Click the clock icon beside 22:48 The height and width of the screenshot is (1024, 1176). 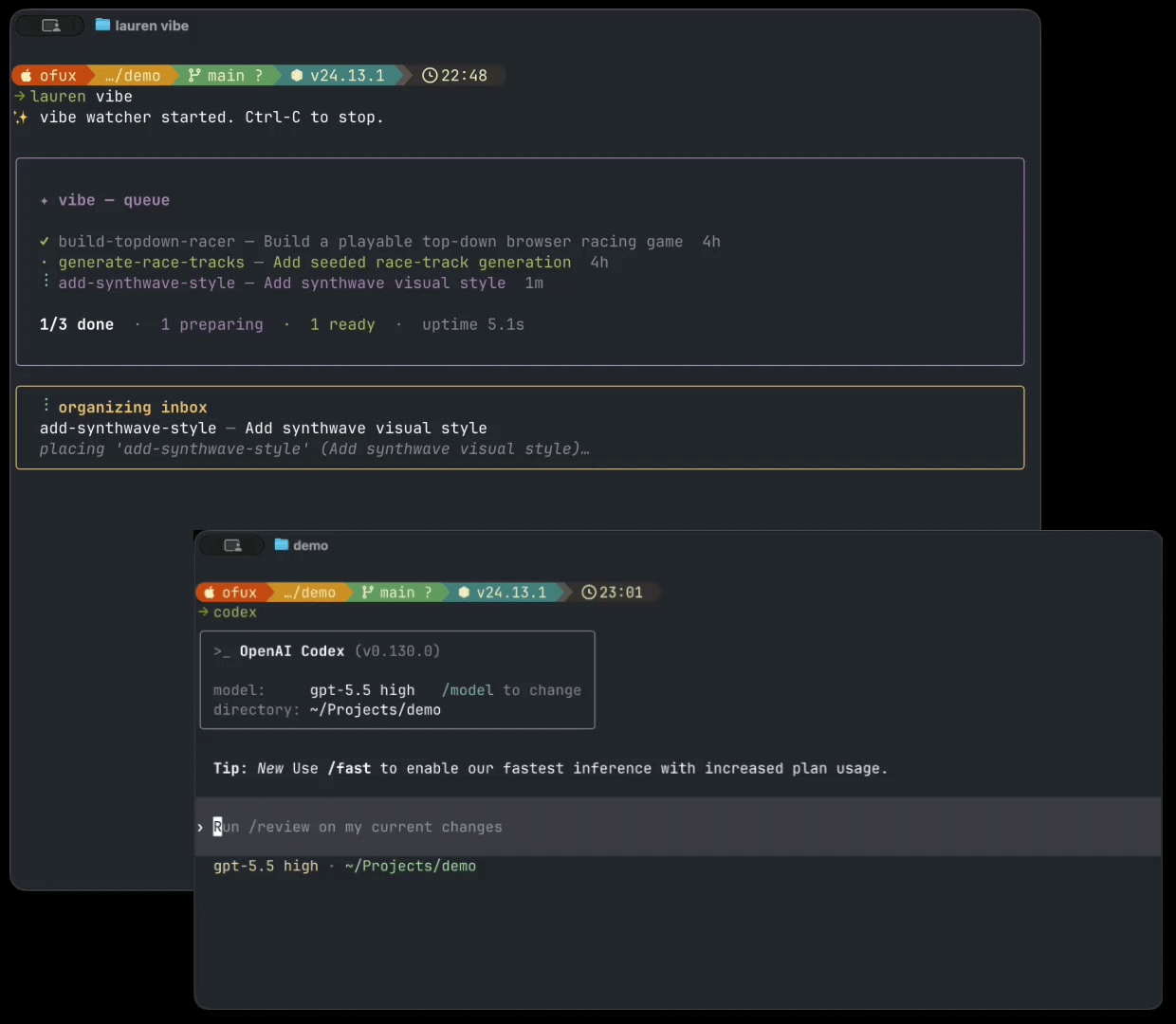(430, 76)
